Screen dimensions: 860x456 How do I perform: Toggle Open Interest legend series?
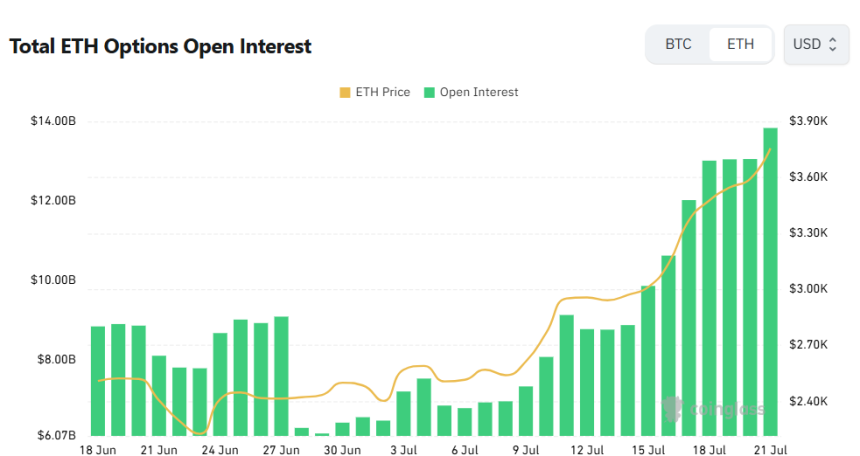pos(471,92)
